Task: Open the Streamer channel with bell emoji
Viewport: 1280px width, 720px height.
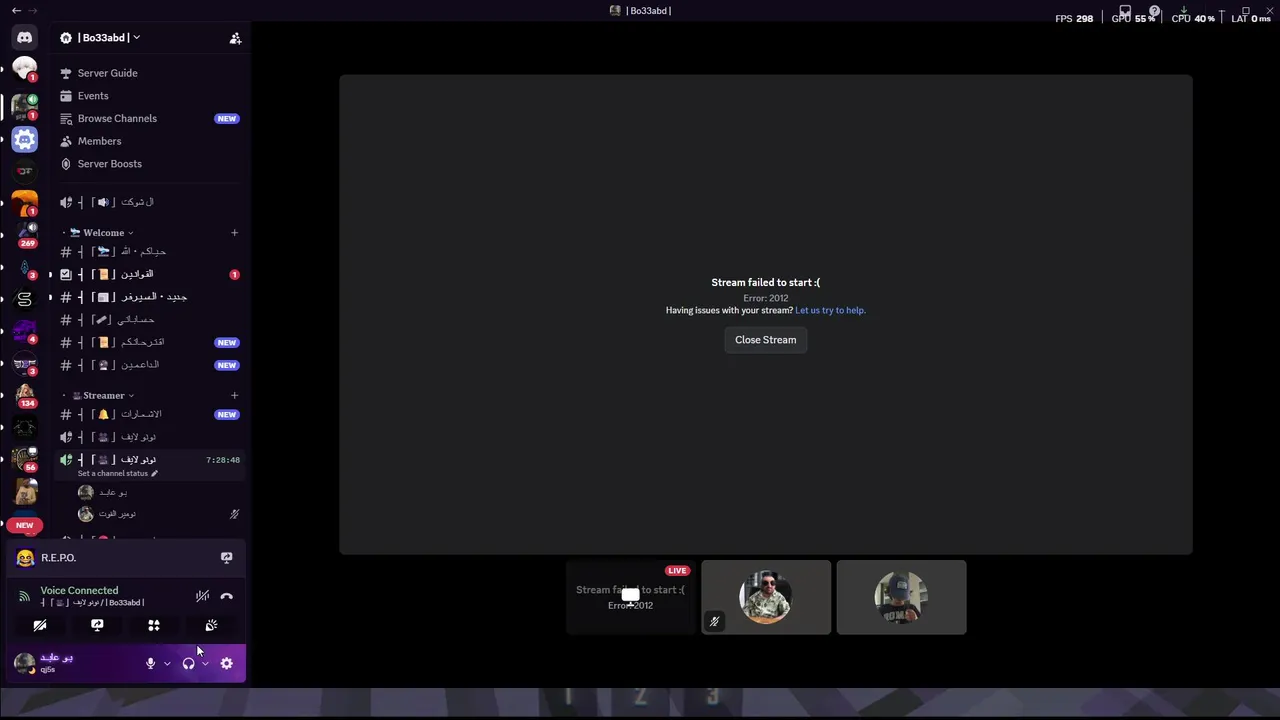Action: point(150,414)
